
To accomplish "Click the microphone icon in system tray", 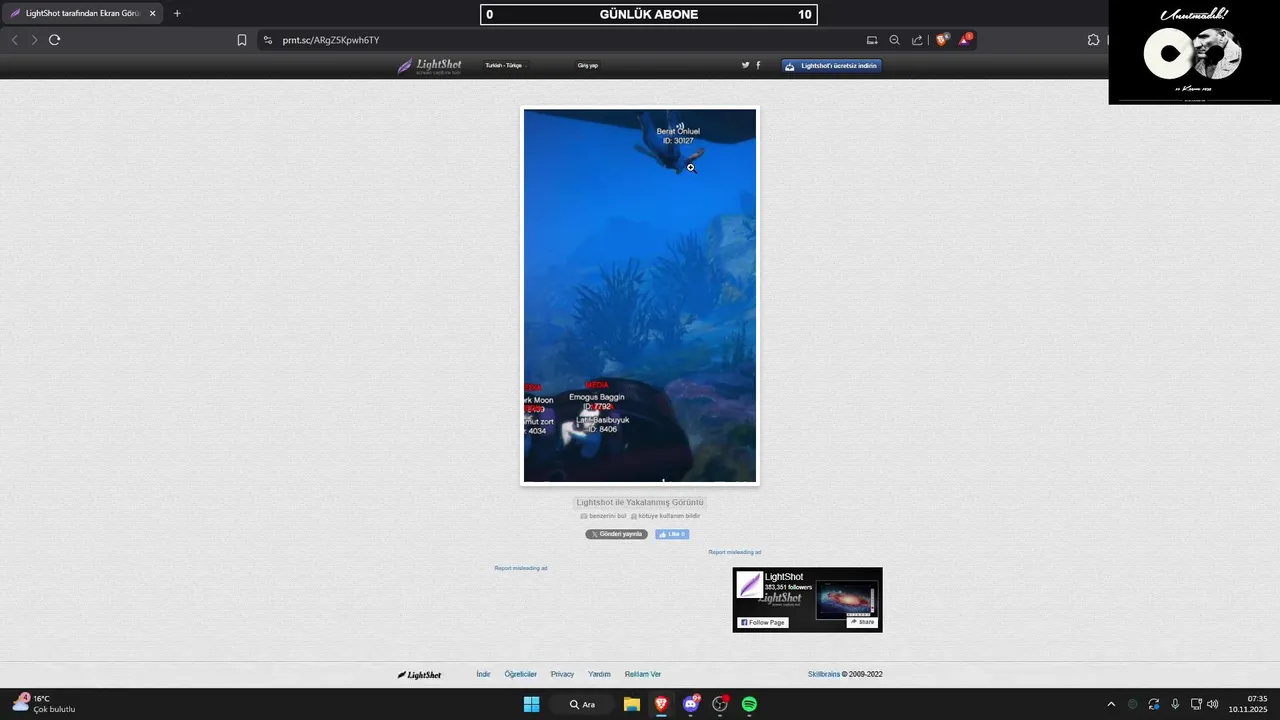I will 1175,704.
